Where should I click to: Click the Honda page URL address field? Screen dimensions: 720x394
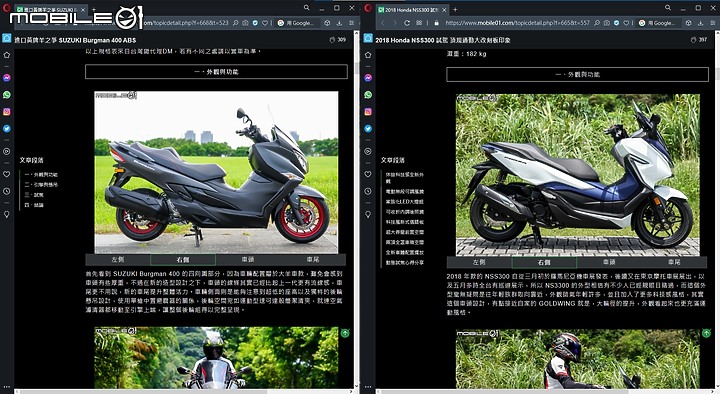517,23
